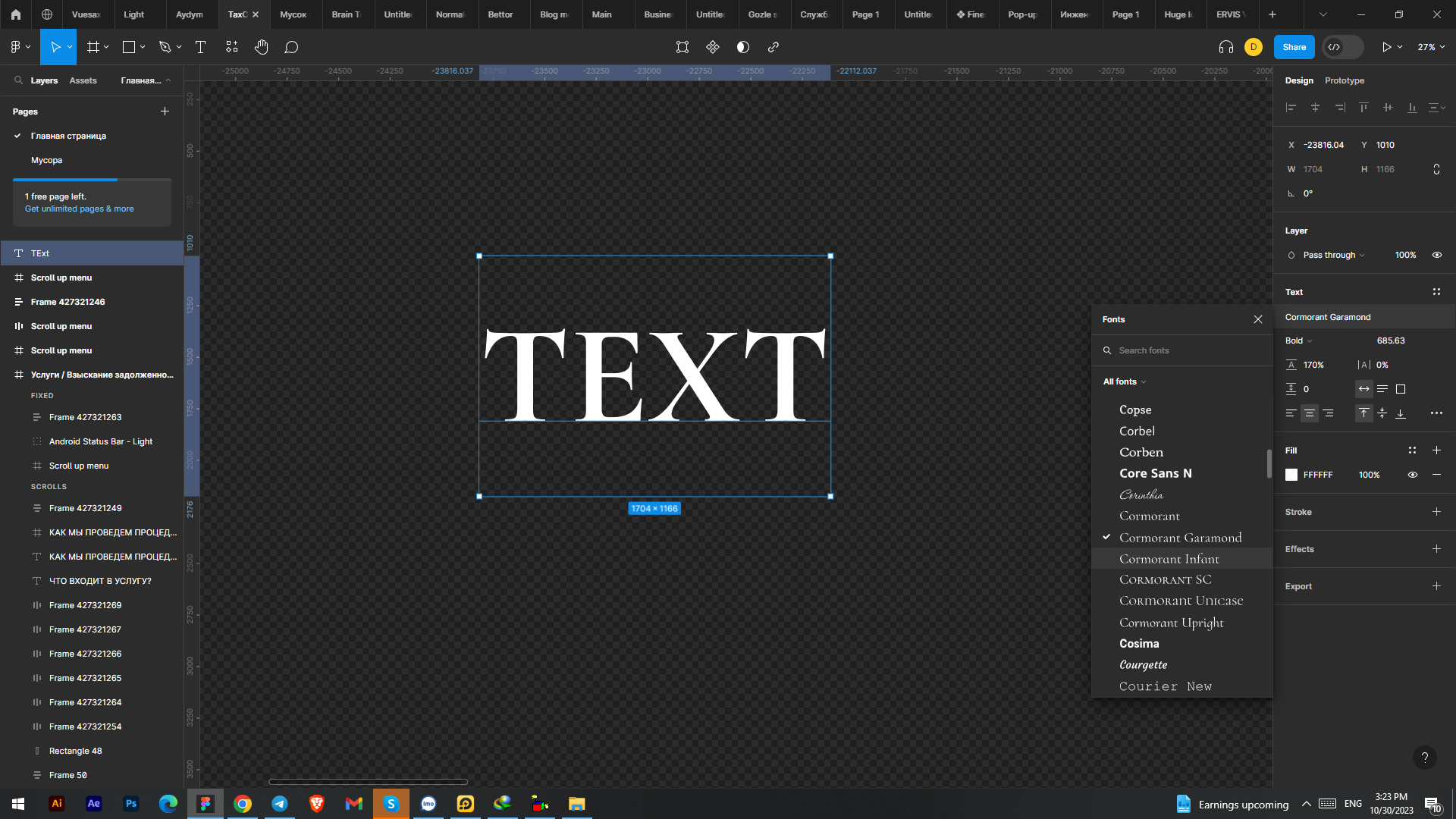The width and height of the screenshot is (1456, 819).
Task: Open Text styles four-dot icon
Action: [1436, 292]
